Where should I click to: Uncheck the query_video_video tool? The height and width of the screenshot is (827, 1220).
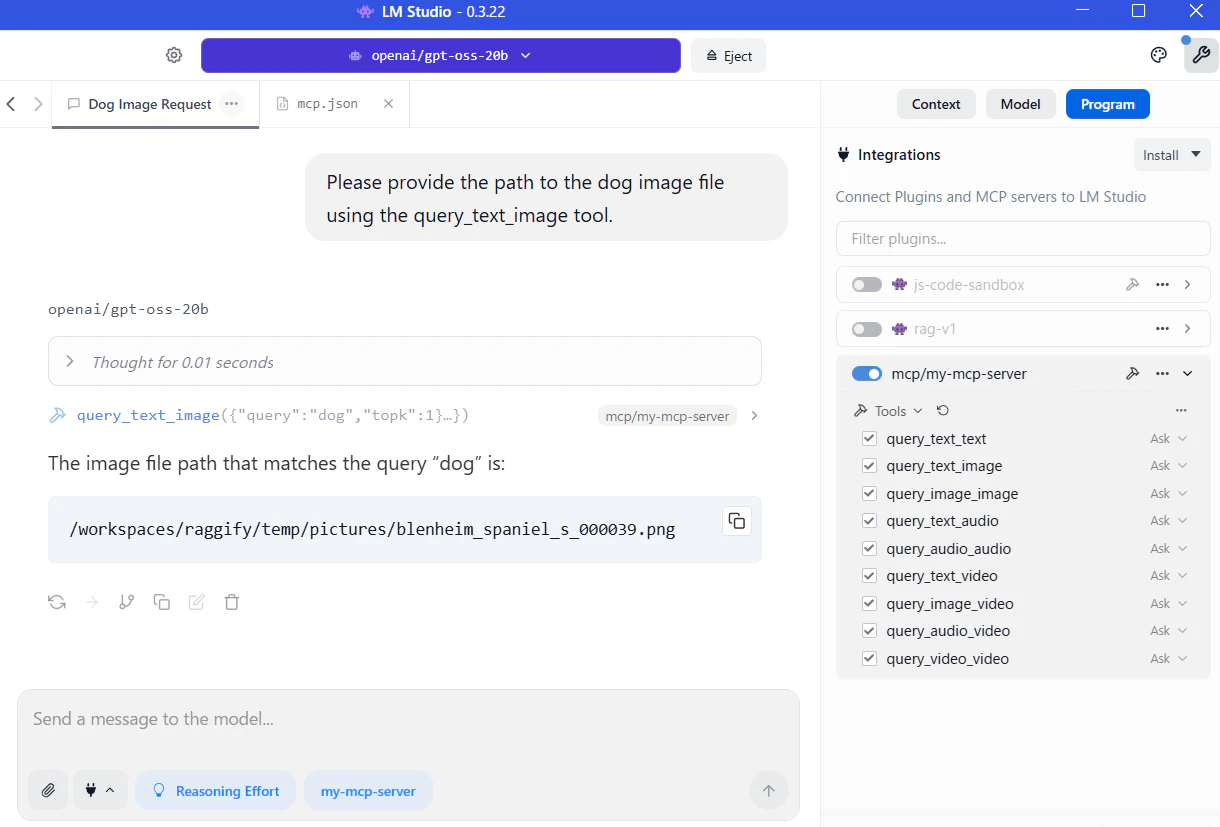[x=869, y=659]
